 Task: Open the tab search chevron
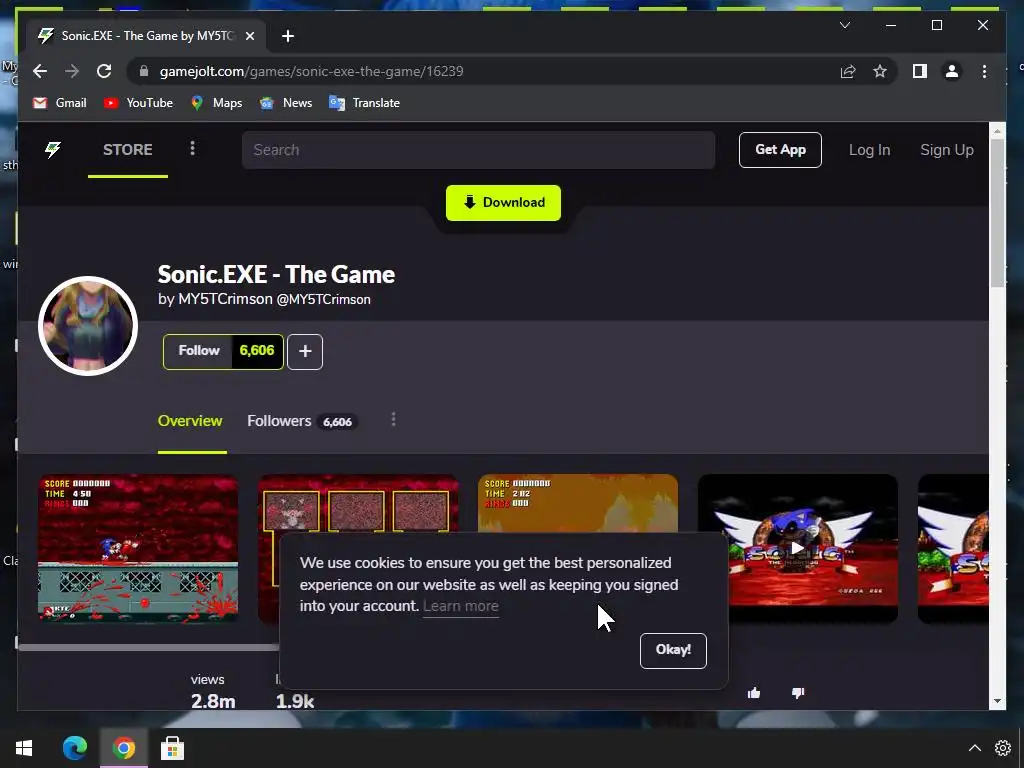(x=844, y=25)
